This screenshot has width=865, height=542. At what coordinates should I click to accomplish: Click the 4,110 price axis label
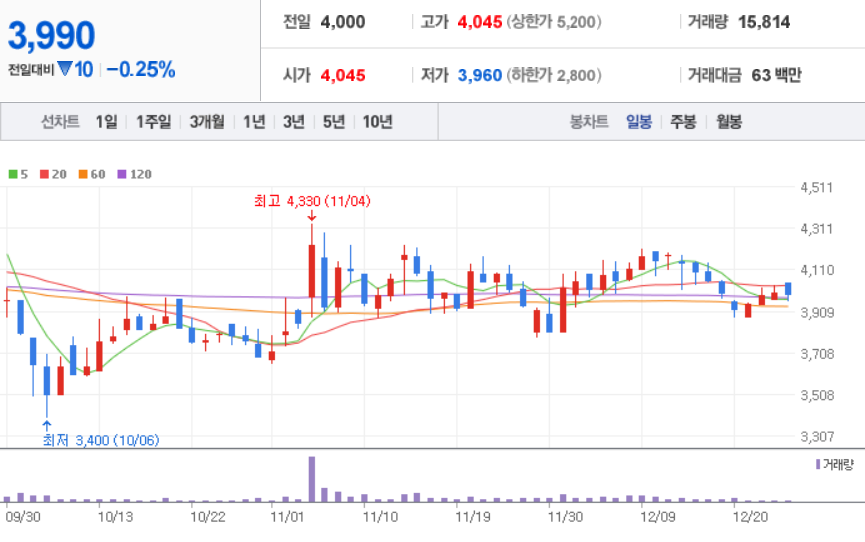point(817,270)
